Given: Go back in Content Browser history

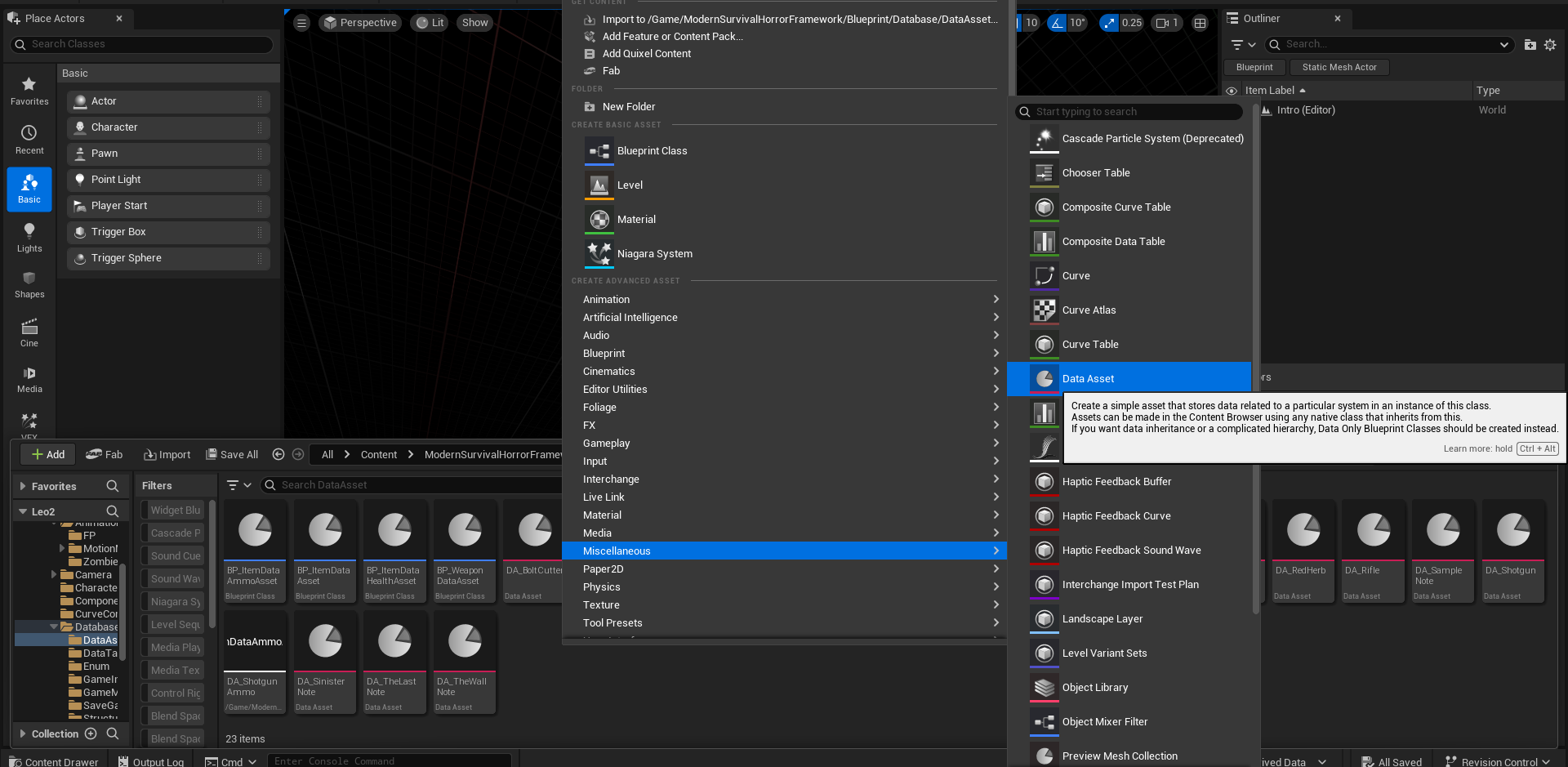Looking at the screenshot, I should [278, 454].
